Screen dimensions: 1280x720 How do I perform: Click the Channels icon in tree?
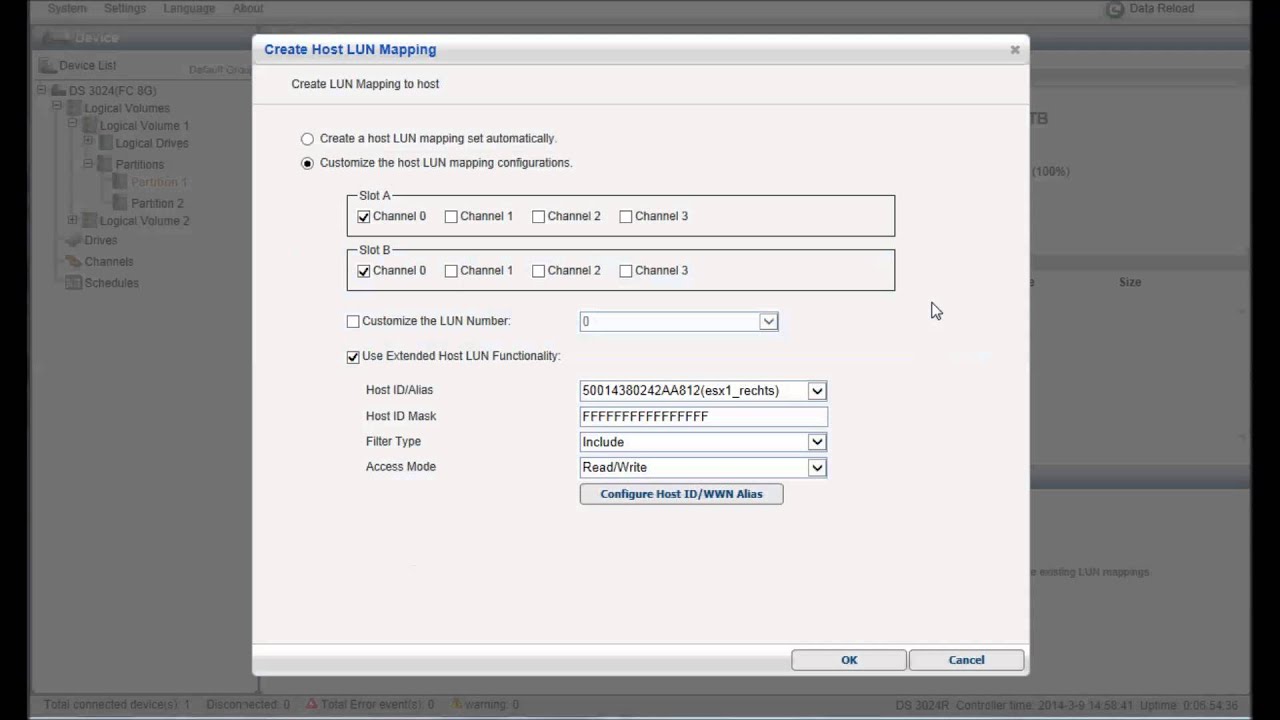pos(73,262)
